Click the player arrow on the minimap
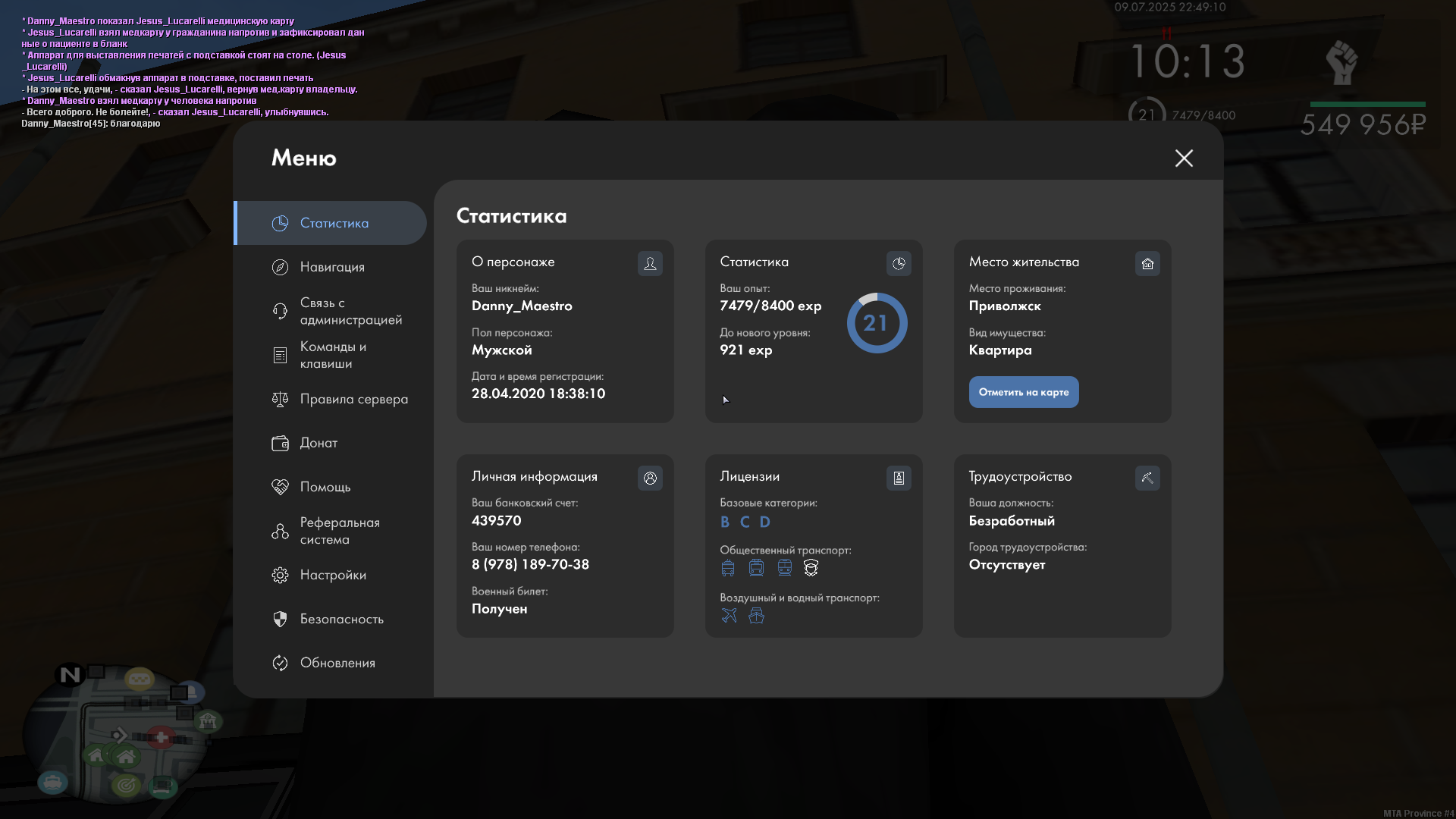This screenshot has height=819, width=1456. [119, 735]
